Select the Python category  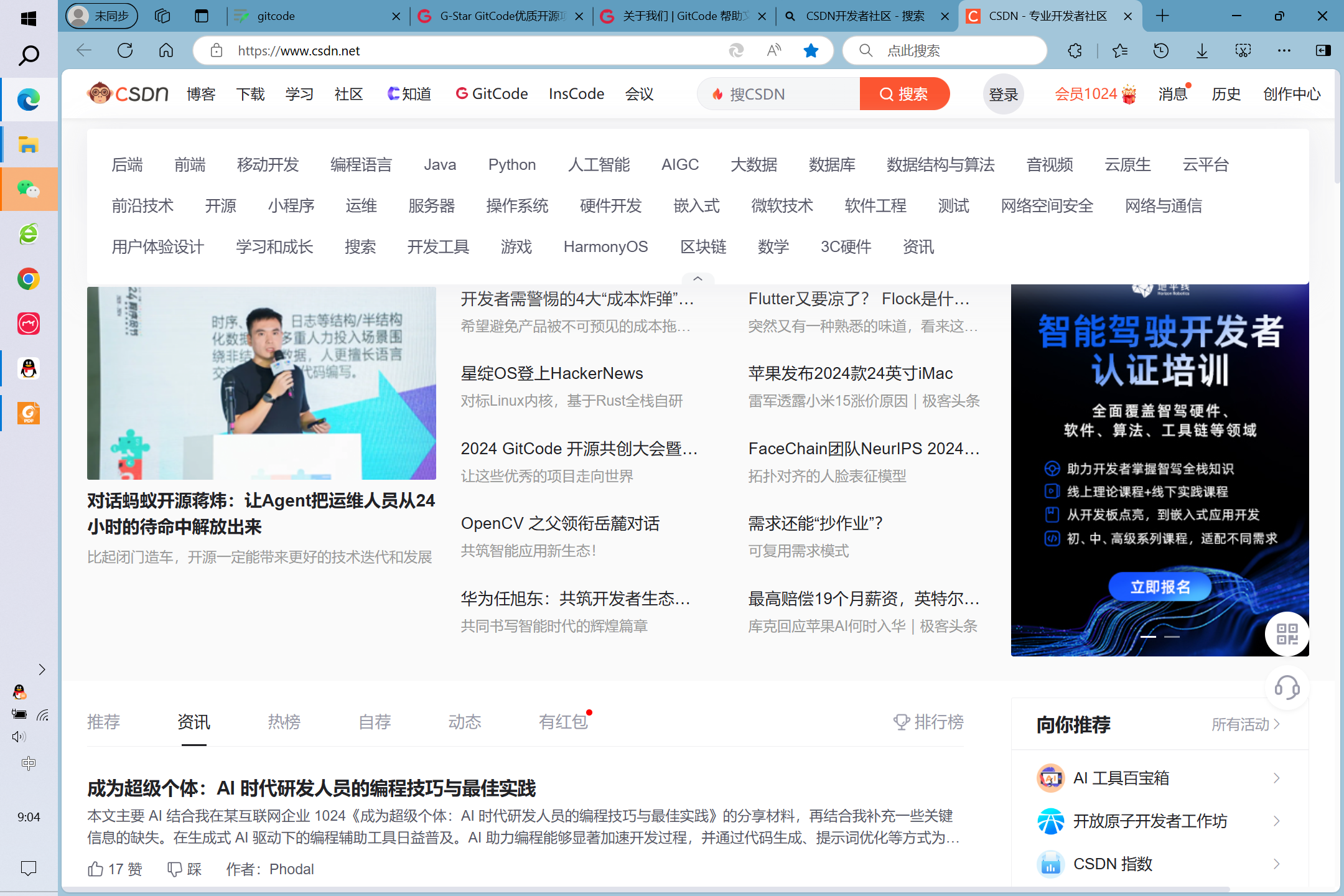pos(512,164)
